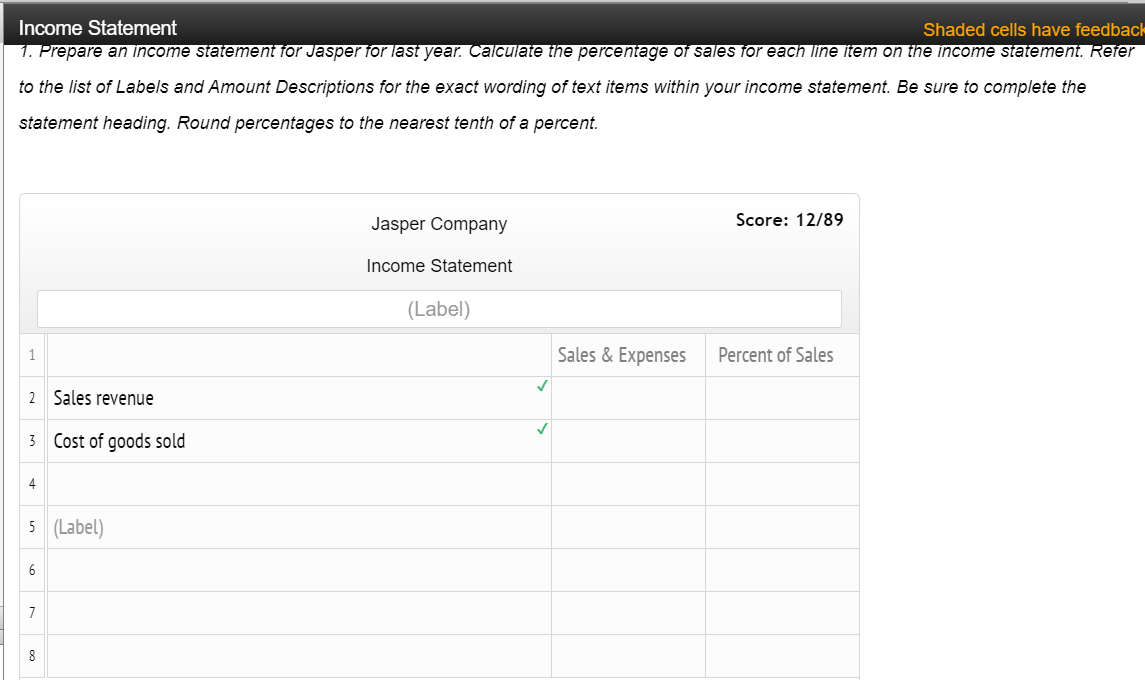The width and height of the screenshot is (1145, 680).
Task: Click the Score: 12/89 indicator
Action: [x=789, y=219]
